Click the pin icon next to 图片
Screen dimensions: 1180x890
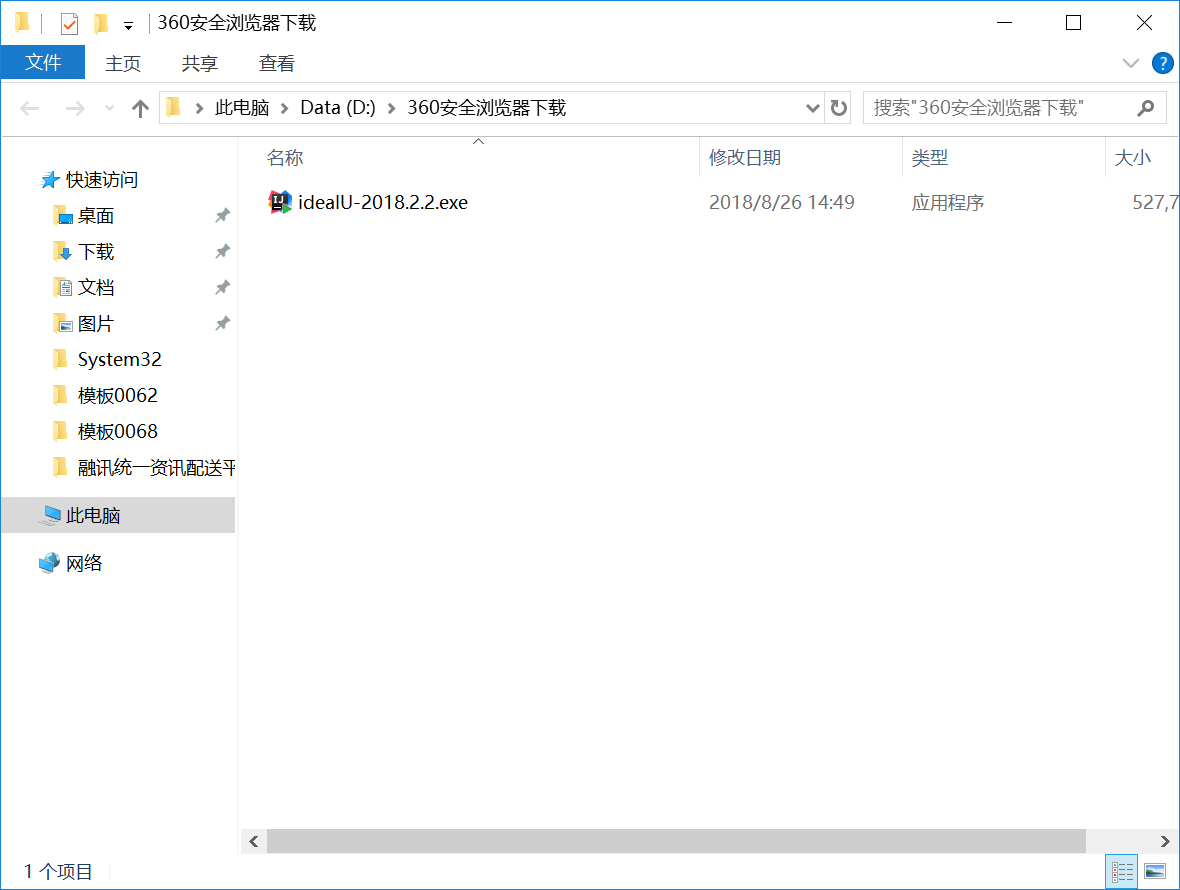(222, 323)
